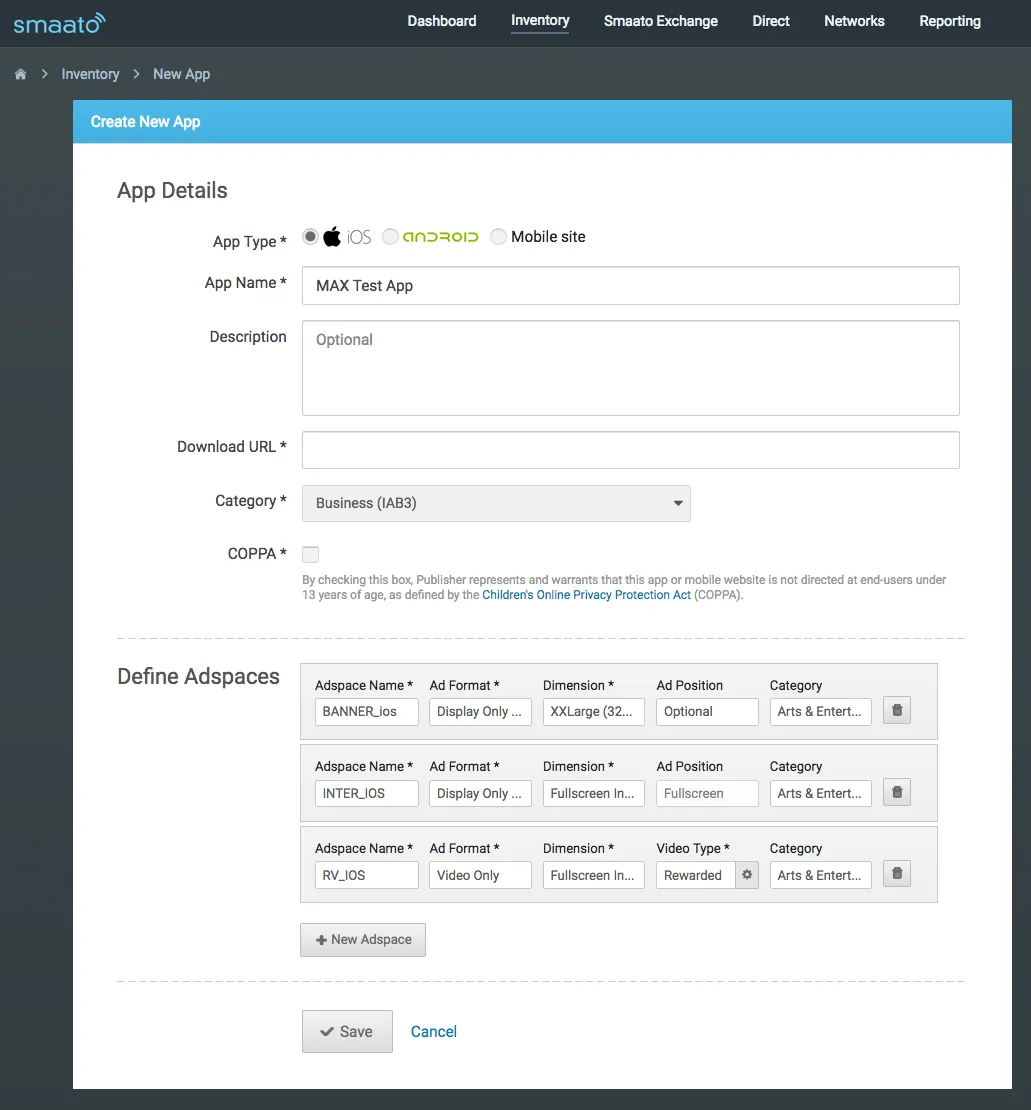Image resolution: width=1031 pixels, height=1110 pixels.
Task: Delete the BANNER_ios adspace with its trash icon
Action: tap(895, 710)
